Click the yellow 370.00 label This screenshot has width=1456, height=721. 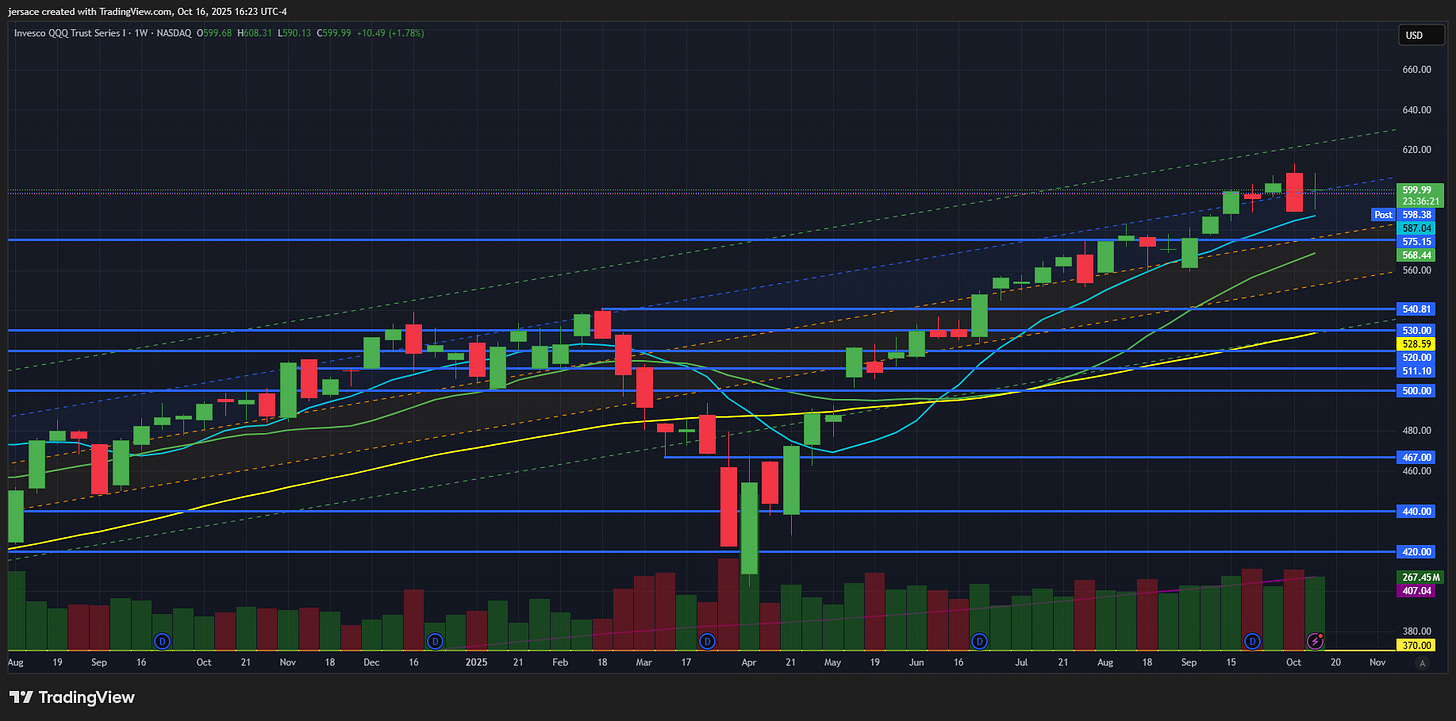click(x=1417, y=646)
